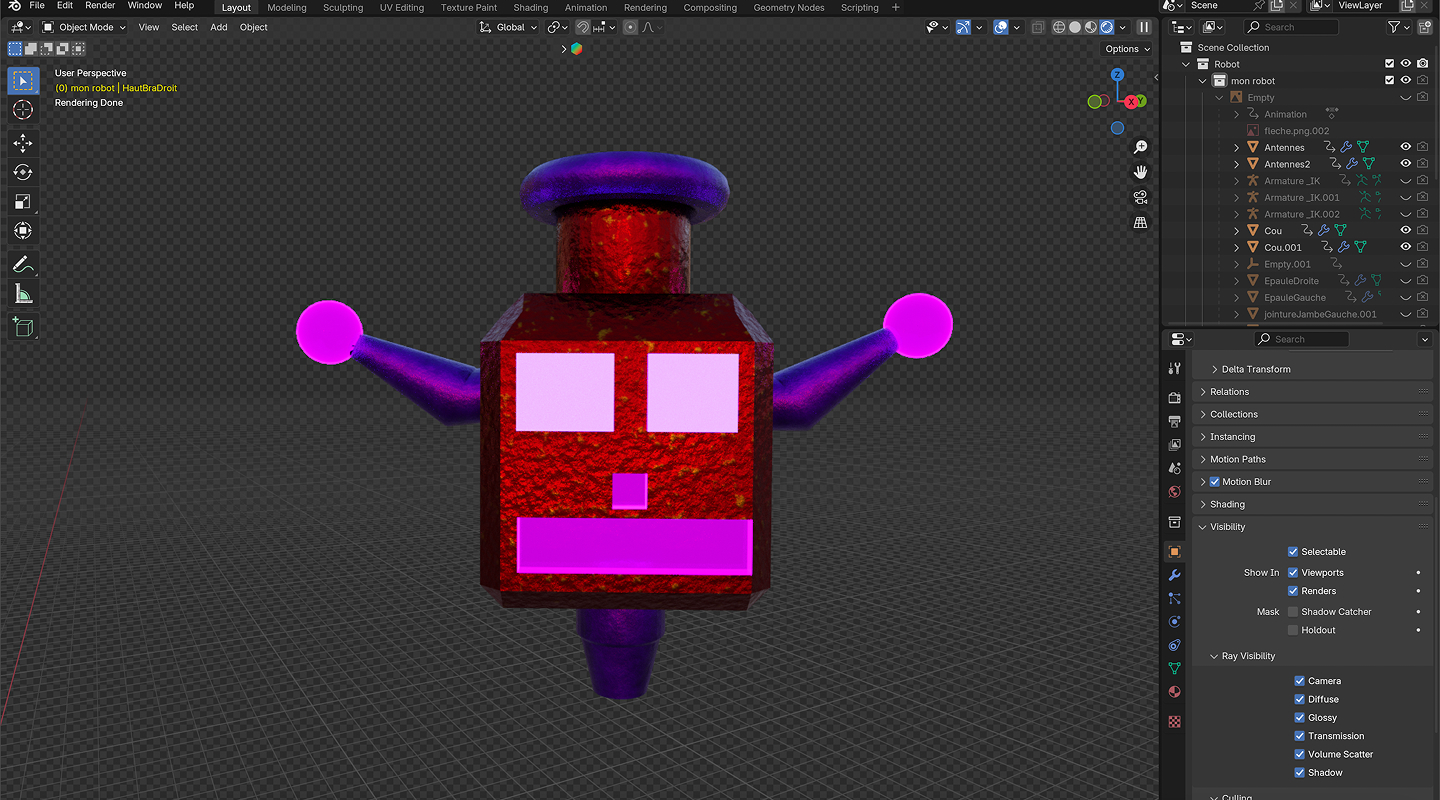Pick the Annotate pencil tool
Viewport: 1440px width, 800px height.
click(23, 265)
